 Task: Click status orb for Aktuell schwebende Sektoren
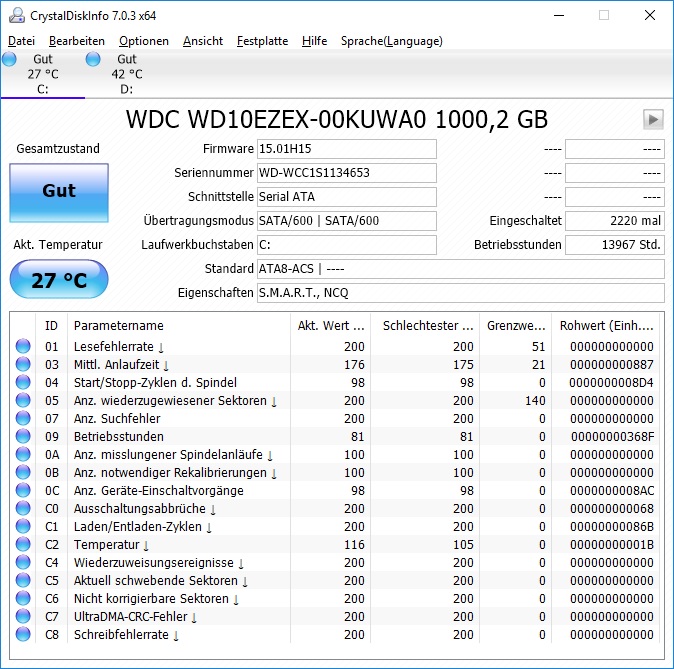(23, 581)
